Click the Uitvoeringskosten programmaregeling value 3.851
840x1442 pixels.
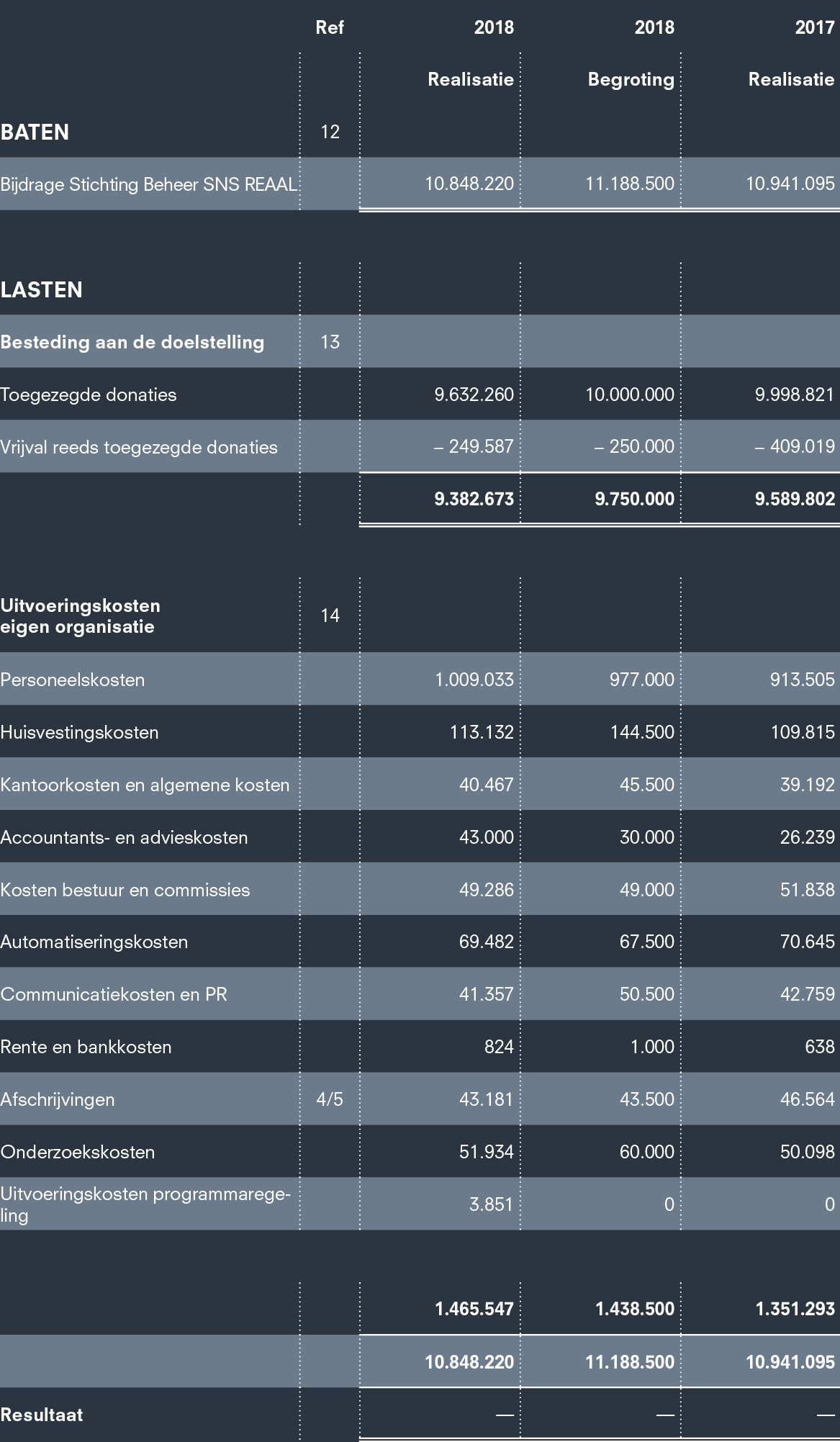491,1204
